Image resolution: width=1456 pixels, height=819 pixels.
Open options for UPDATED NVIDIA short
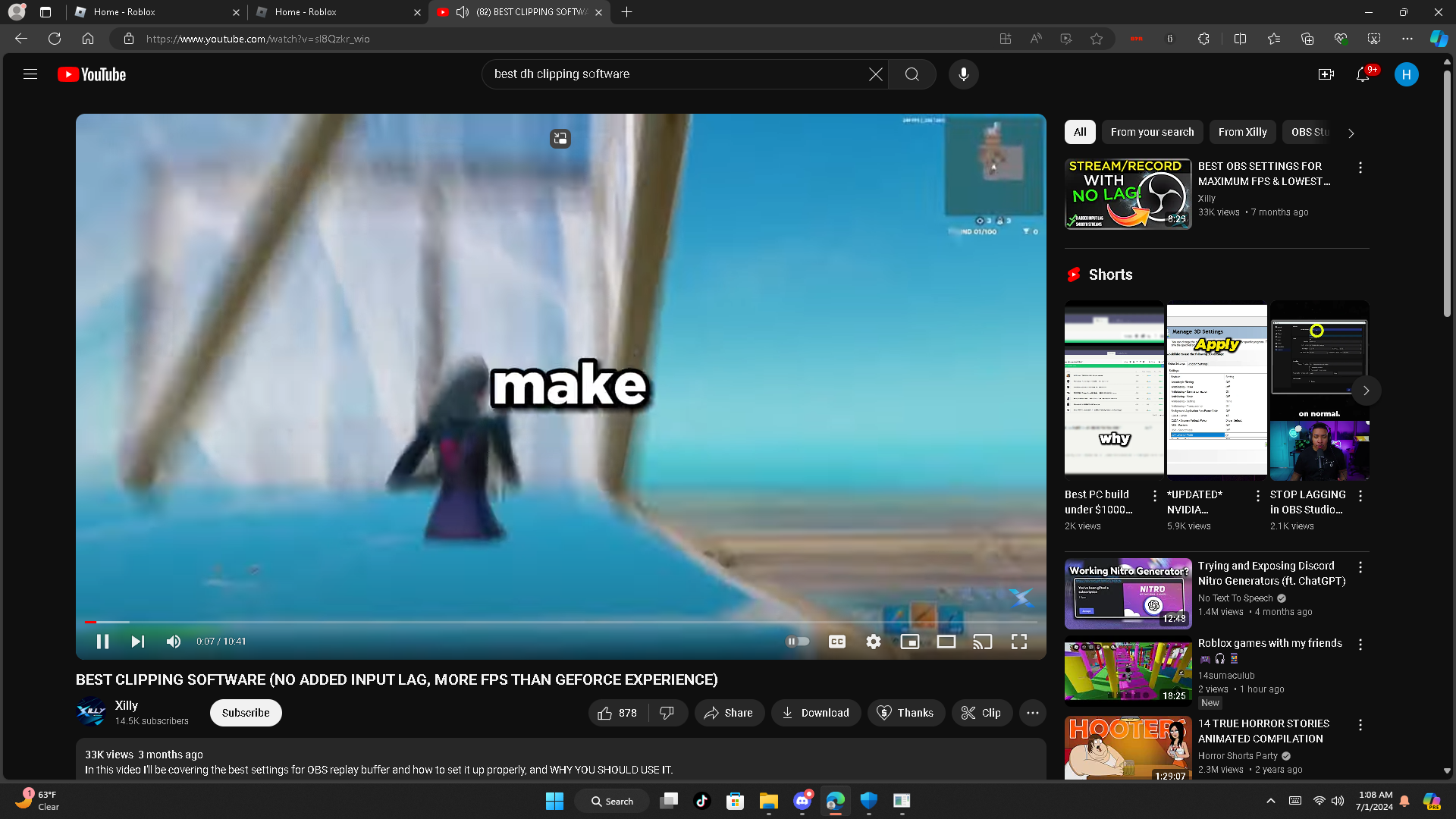[x=1258, y=496]
